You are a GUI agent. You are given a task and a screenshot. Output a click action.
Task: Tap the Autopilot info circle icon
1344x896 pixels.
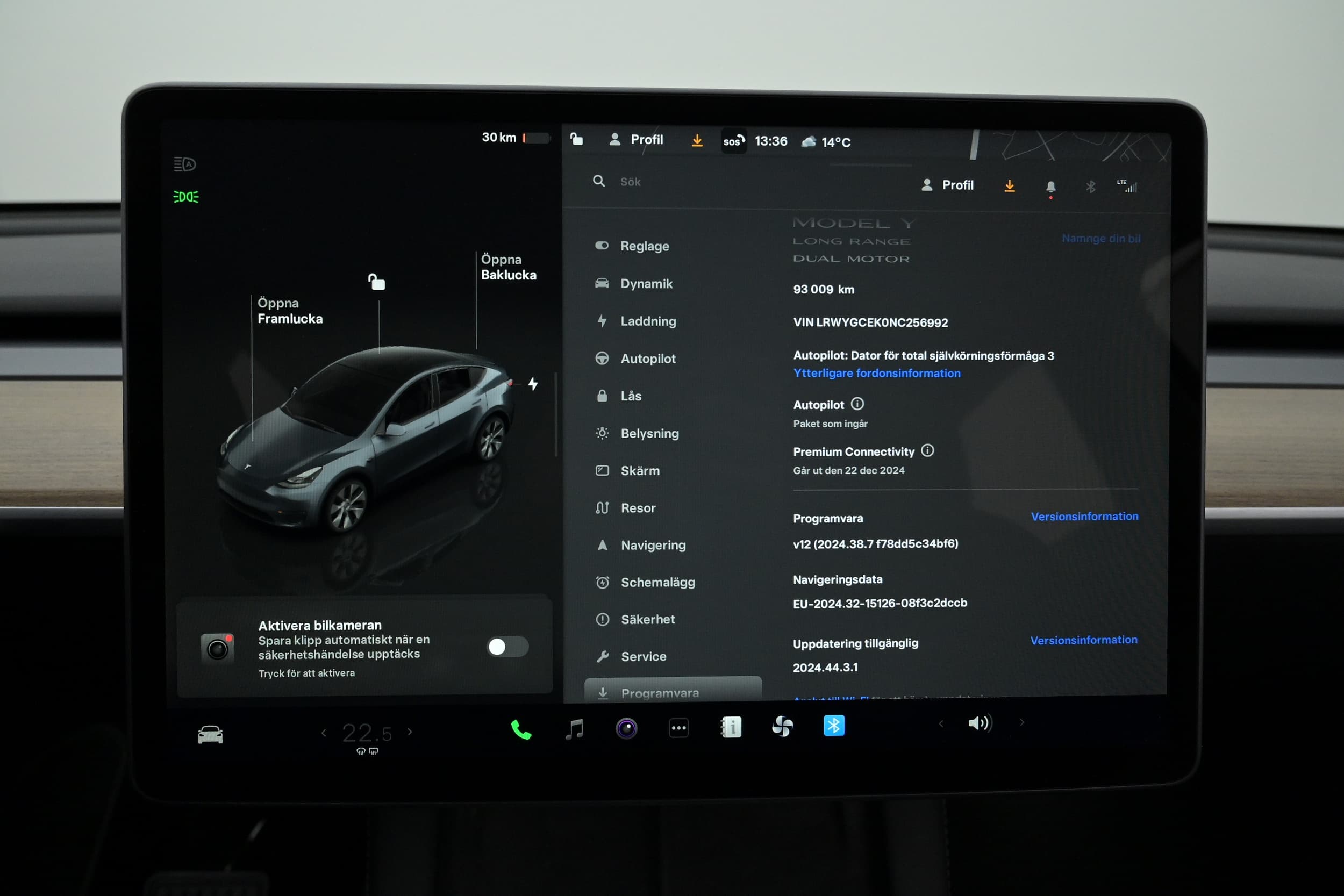tap(857, 404)
